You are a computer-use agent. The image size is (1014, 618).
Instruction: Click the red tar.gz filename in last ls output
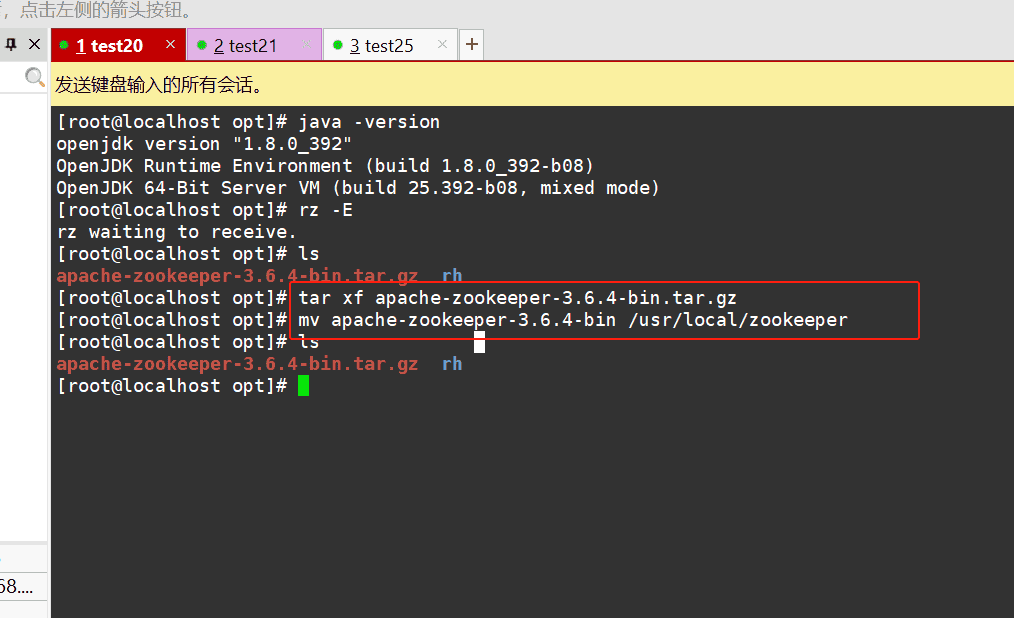tap(237, 364)
